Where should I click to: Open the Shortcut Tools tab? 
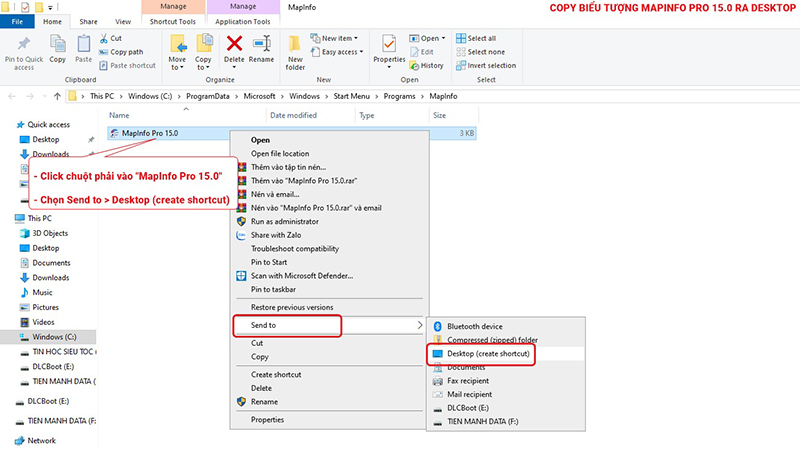pos(172,21)
